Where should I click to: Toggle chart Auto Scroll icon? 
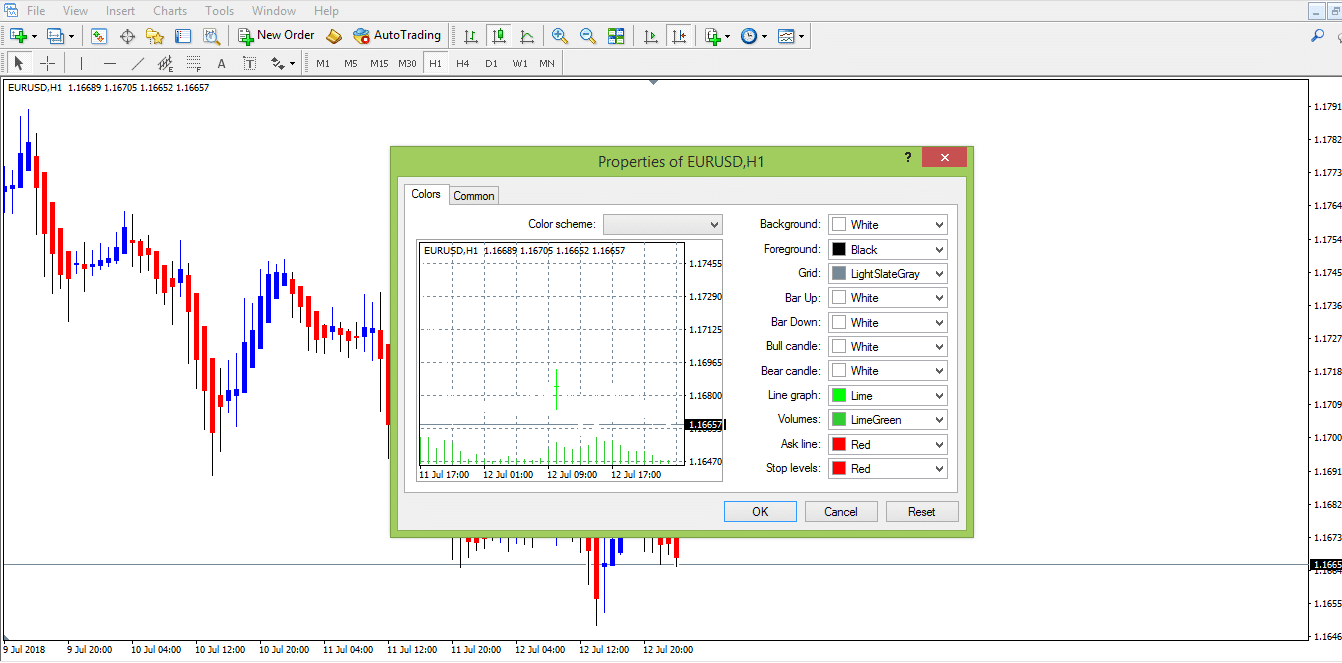pyautogui.click(x=651, y=36)
